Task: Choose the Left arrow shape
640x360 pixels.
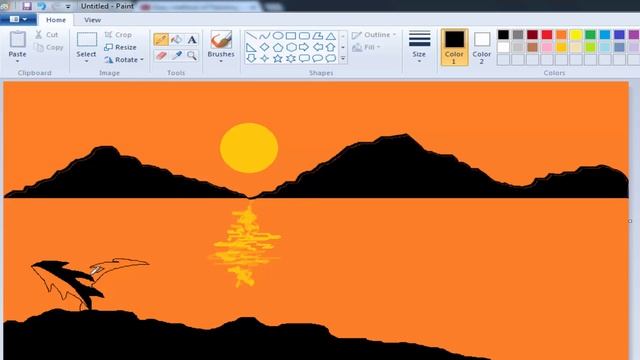Action: click(x=317, y=47)
